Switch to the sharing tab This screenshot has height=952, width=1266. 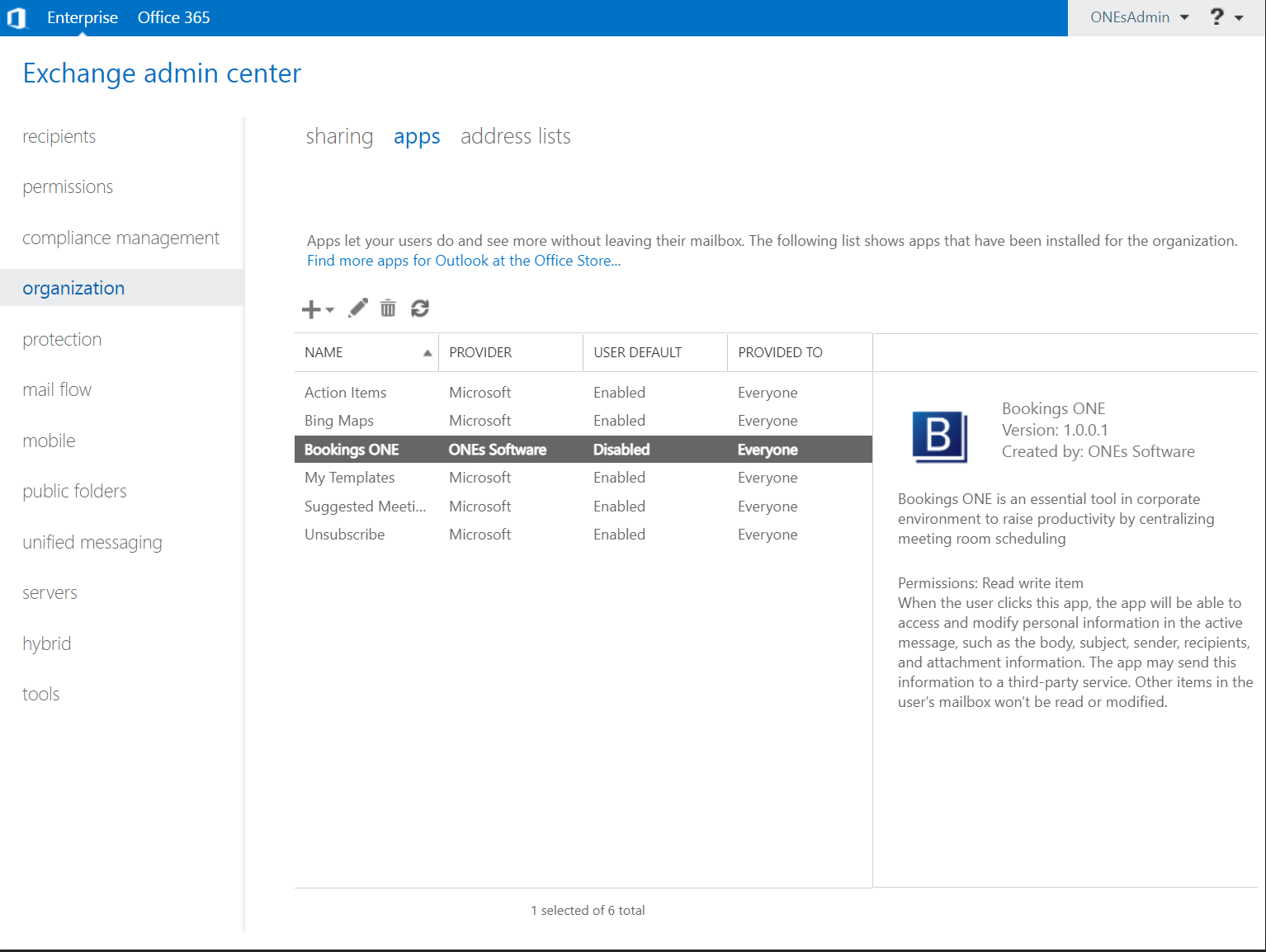coord(339,136)
